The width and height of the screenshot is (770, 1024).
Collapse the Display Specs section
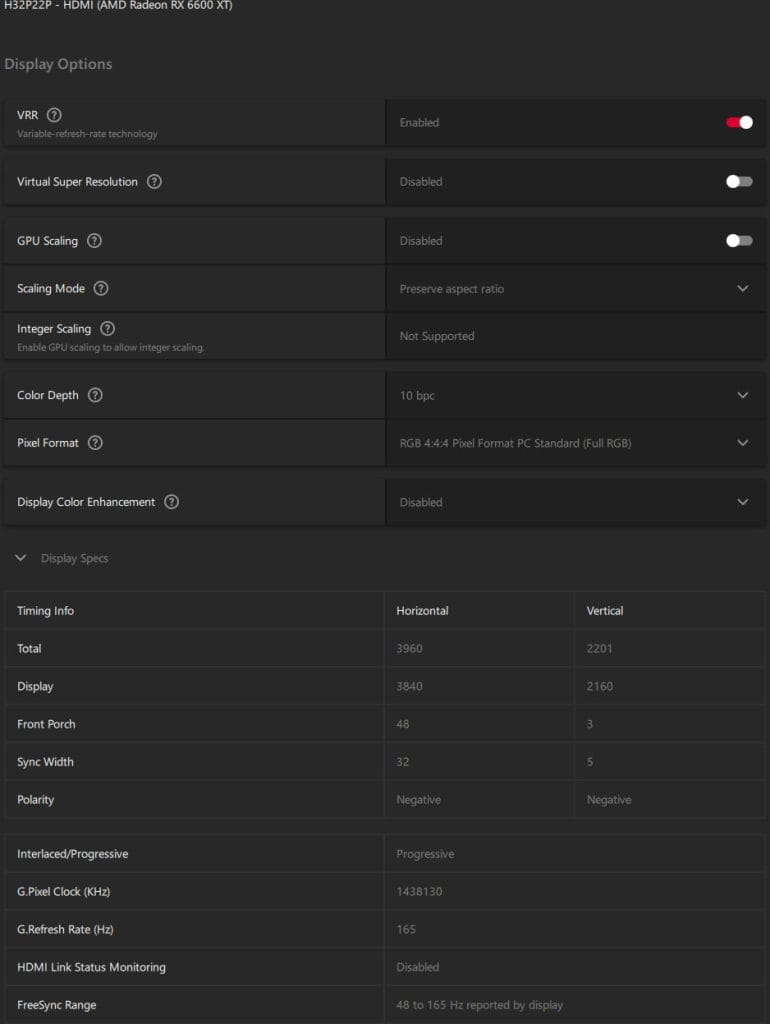[21, 558]
